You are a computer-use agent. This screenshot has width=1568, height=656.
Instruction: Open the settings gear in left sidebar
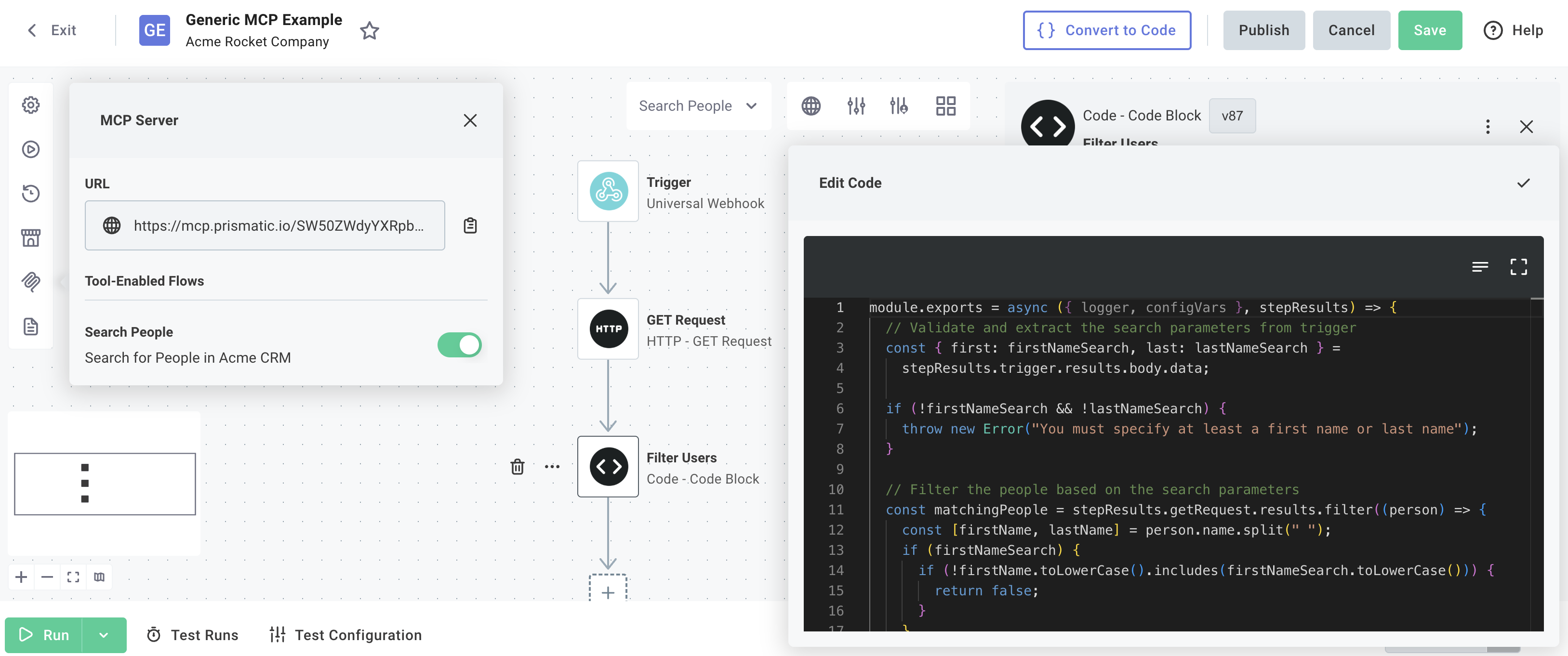pos(30,105)
